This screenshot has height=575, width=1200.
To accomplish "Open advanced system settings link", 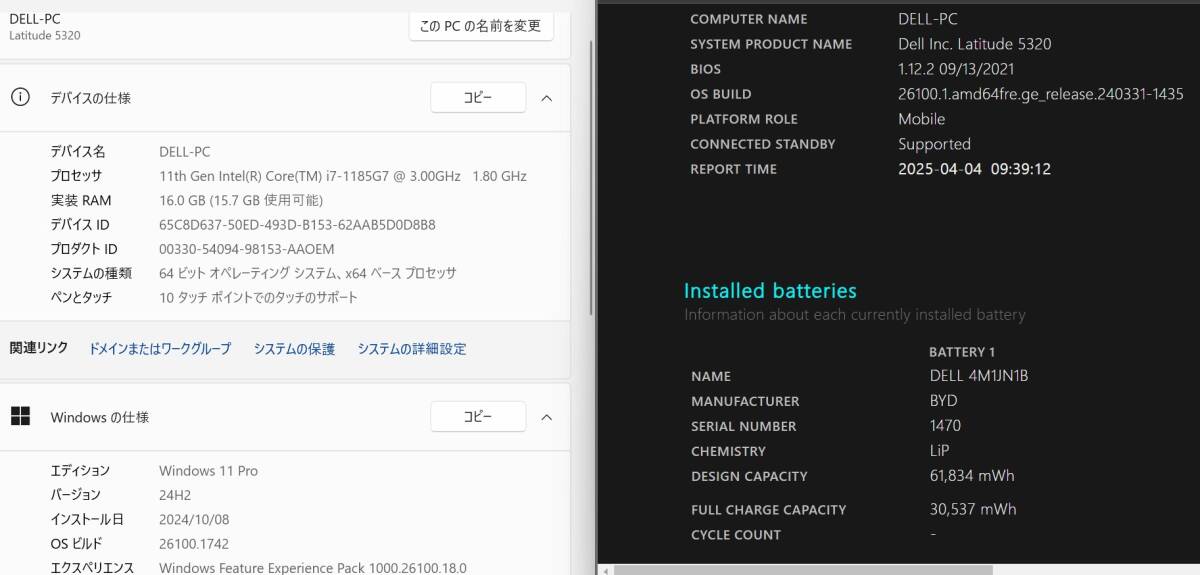I will (x=412, y=349).
